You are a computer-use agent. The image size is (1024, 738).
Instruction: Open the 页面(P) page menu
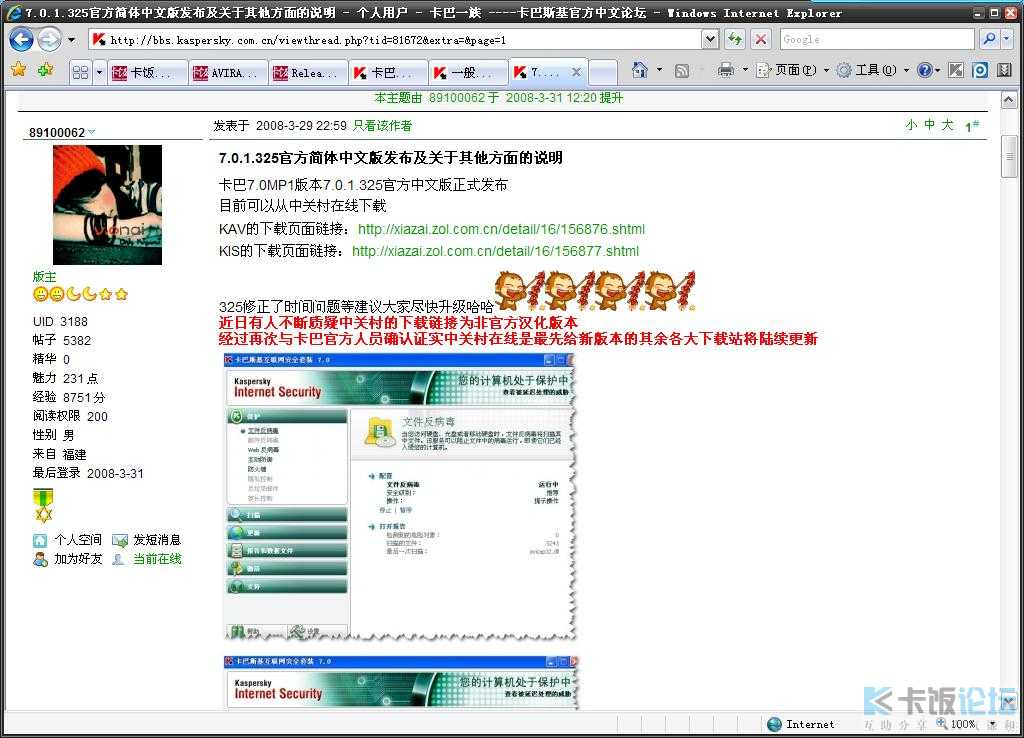pos(793,70)
